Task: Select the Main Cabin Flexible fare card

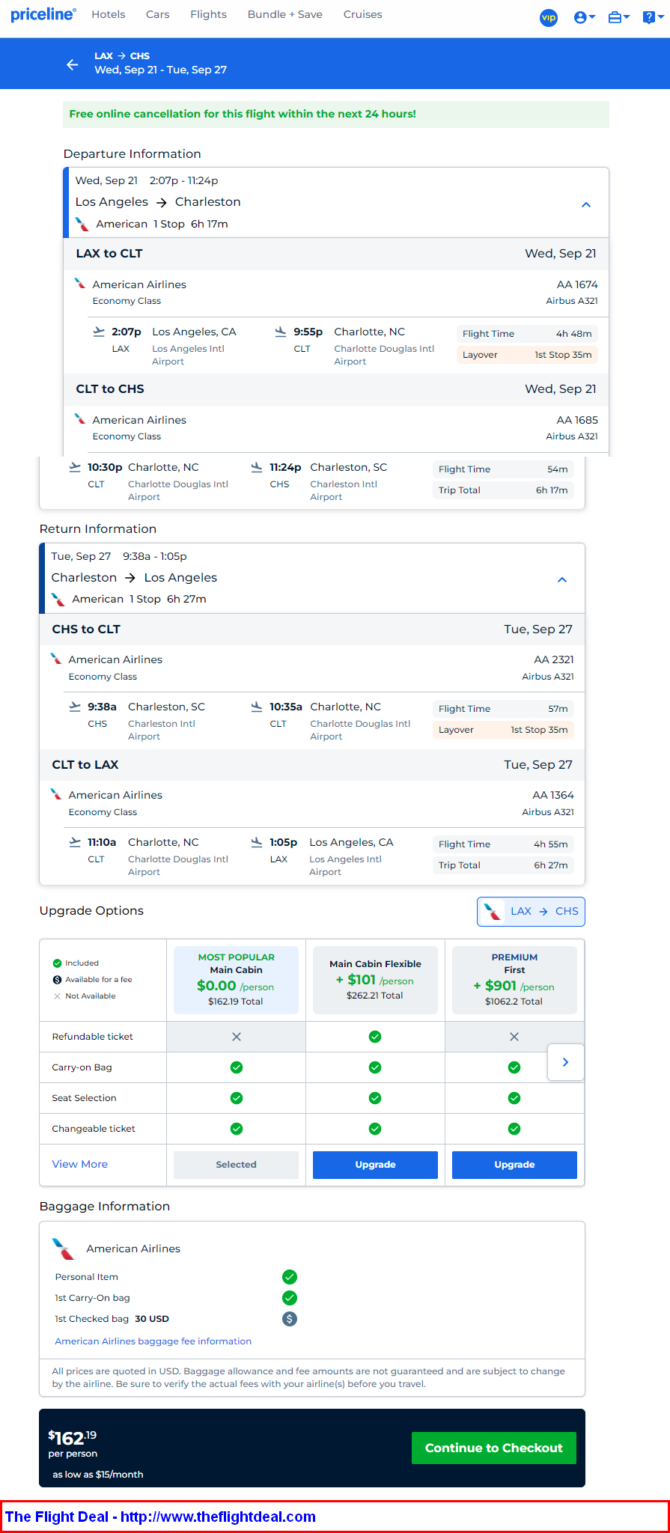Action: click(x=375, y=979)
